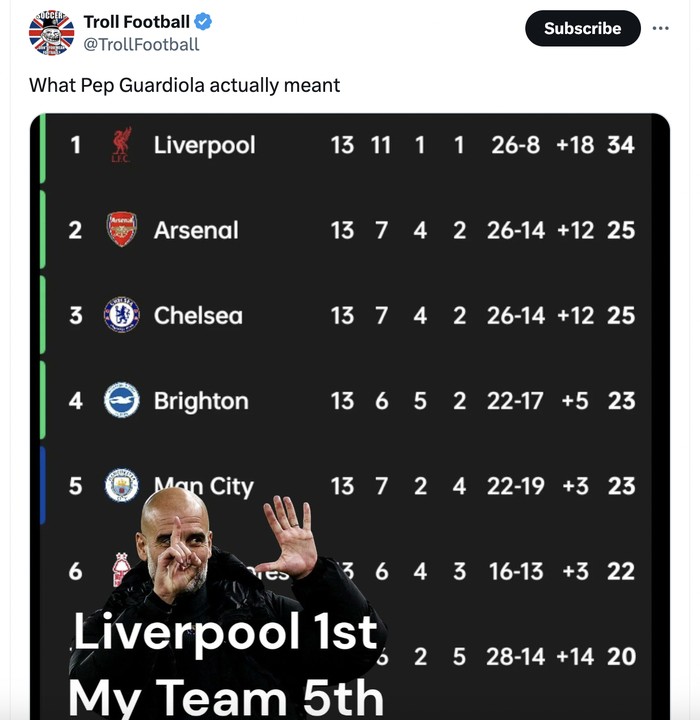The width and height of the screenshot is (700, 720).
Task: Click the Brighton team name
Action: [201, 401]
